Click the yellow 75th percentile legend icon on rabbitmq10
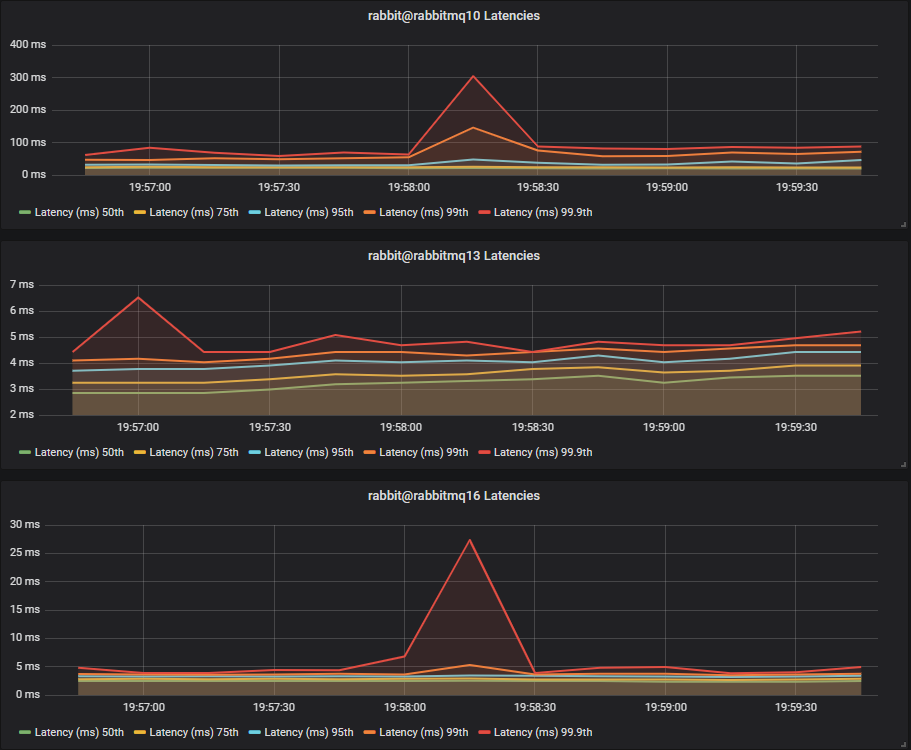This screenshot has height=750, width=911. pos(140,212)
